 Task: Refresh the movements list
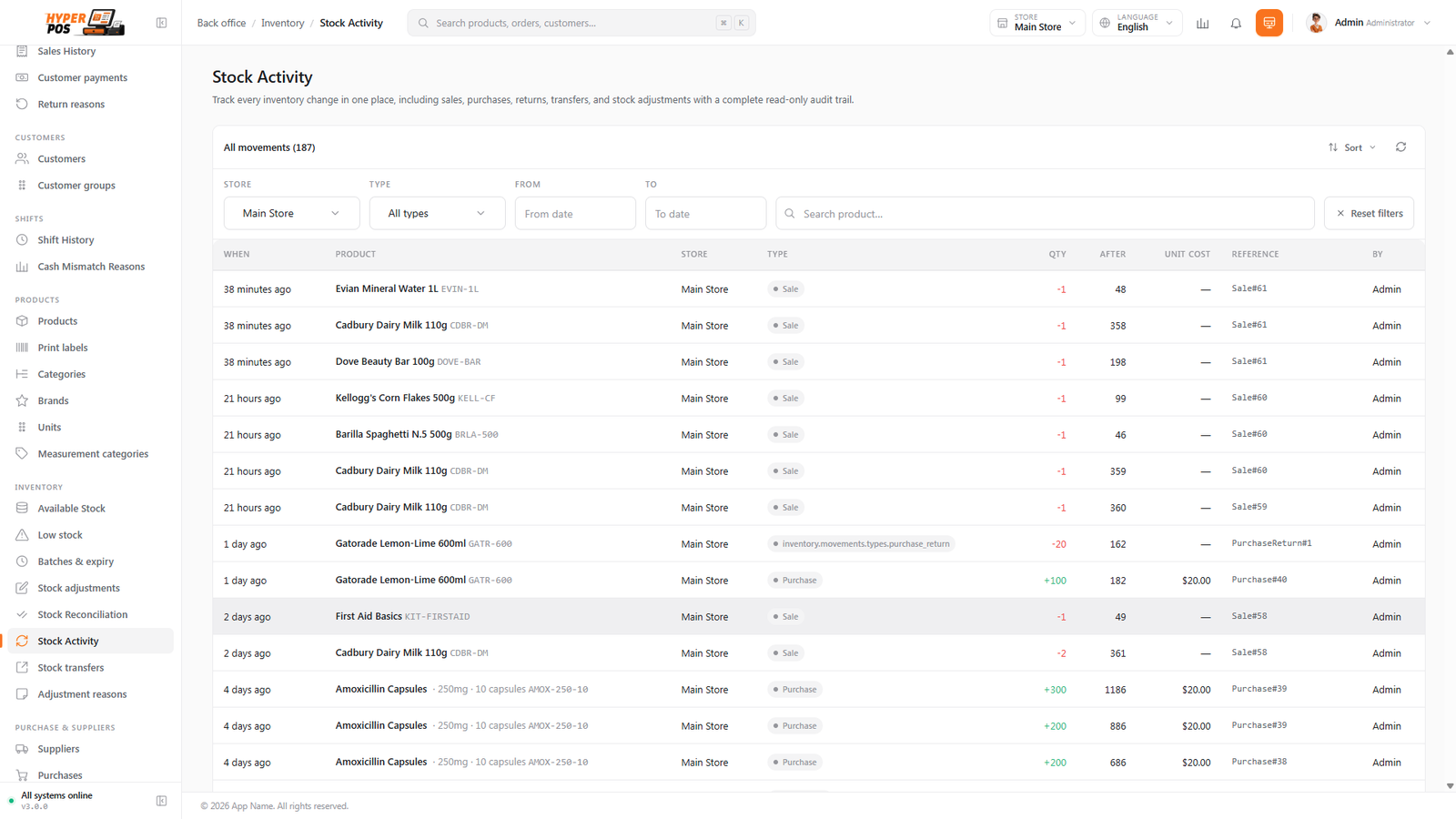pyautogui.click(x=1400, y=147)
